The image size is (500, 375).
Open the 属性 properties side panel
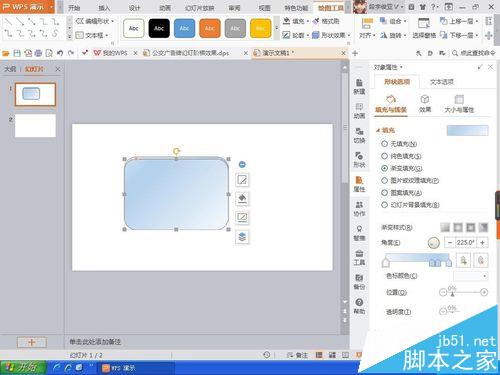359,184
